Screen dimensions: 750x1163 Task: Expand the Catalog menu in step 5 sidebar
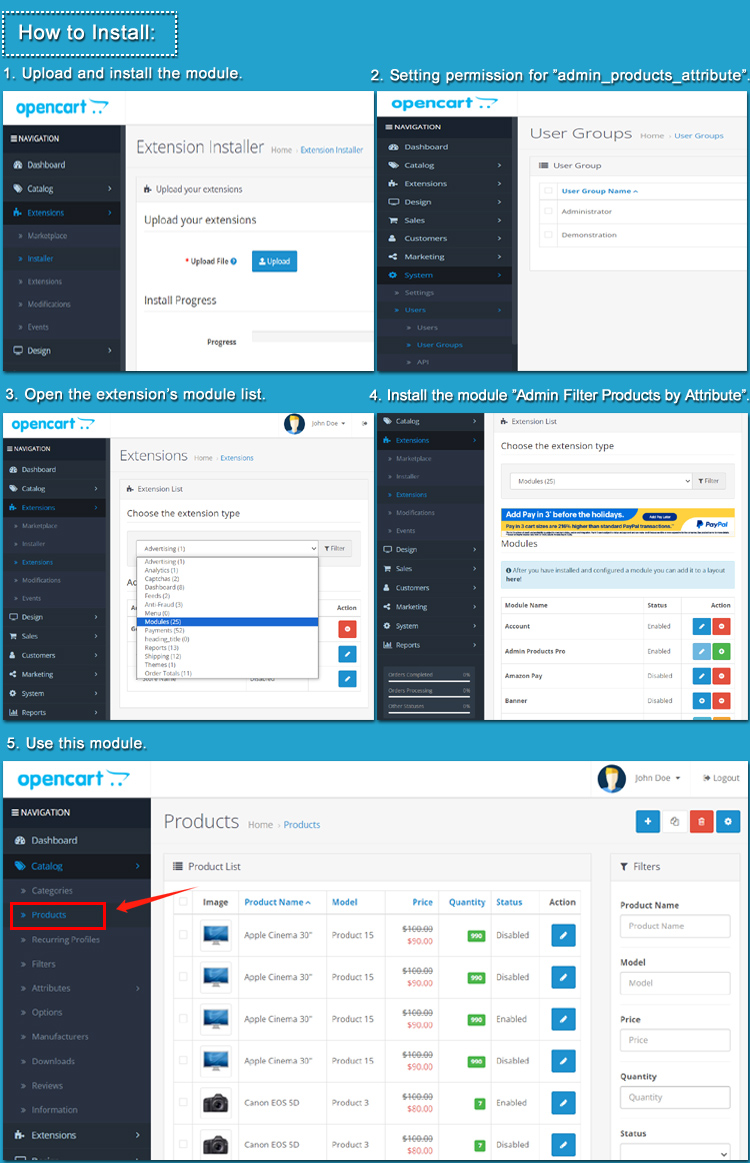tap(76, 866)
